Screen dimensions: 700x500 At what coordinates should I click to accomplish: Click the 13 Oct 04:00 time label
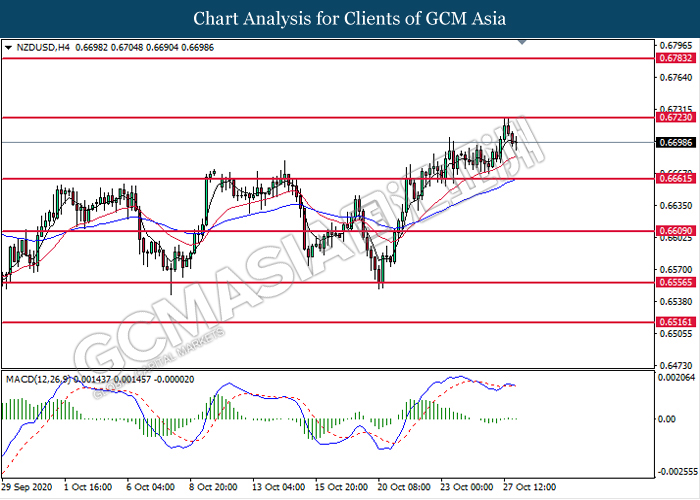(279, 487)
